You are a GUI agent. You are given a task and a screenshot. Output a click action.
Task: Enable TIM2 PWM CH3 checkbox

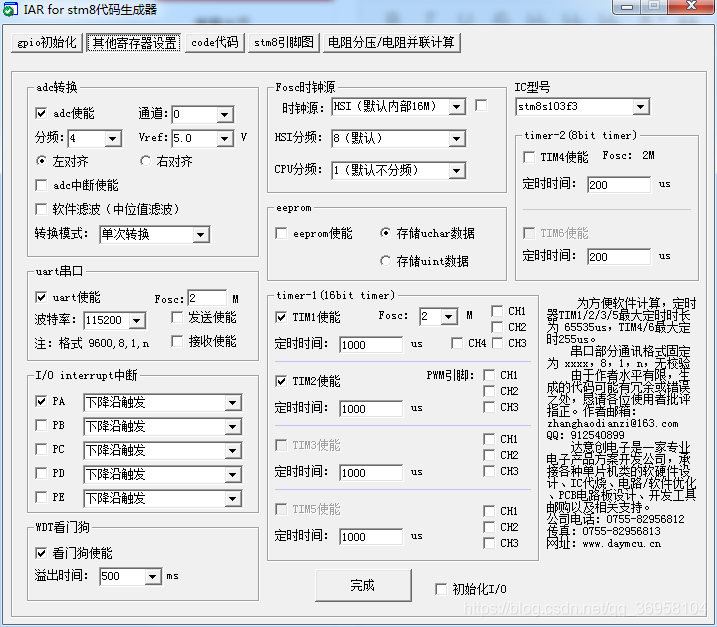pos(489,407)
